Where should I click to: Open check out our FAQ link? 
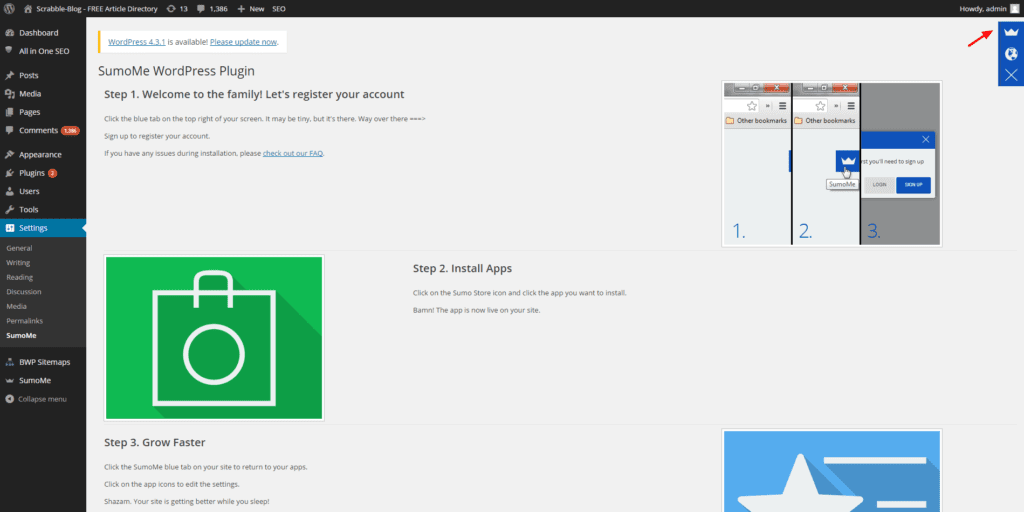pyautogui.click(x=293, y=153)
